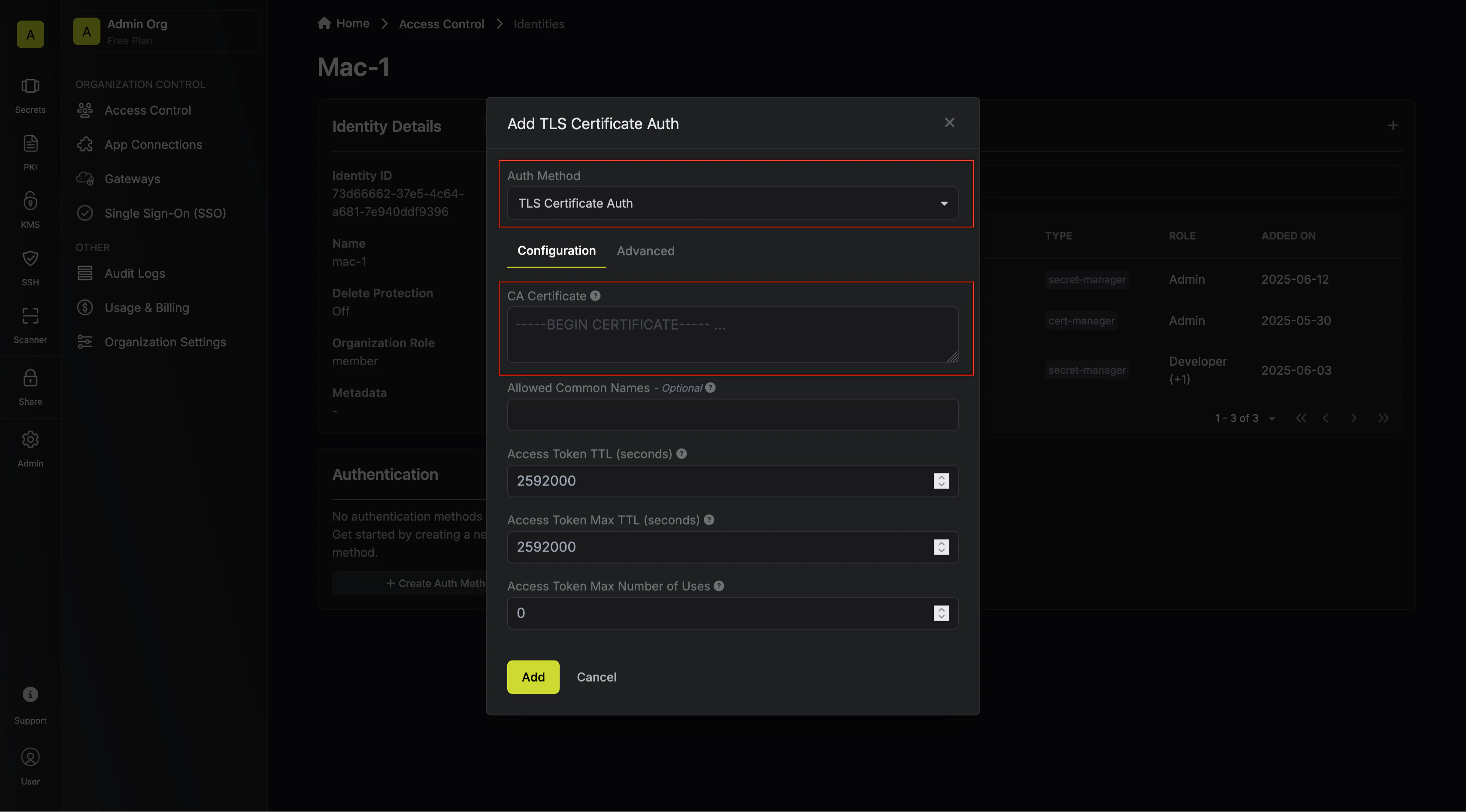Click the TYPE column header
The width and height of the screenshot is (1466, 812).
(1058, 236)
